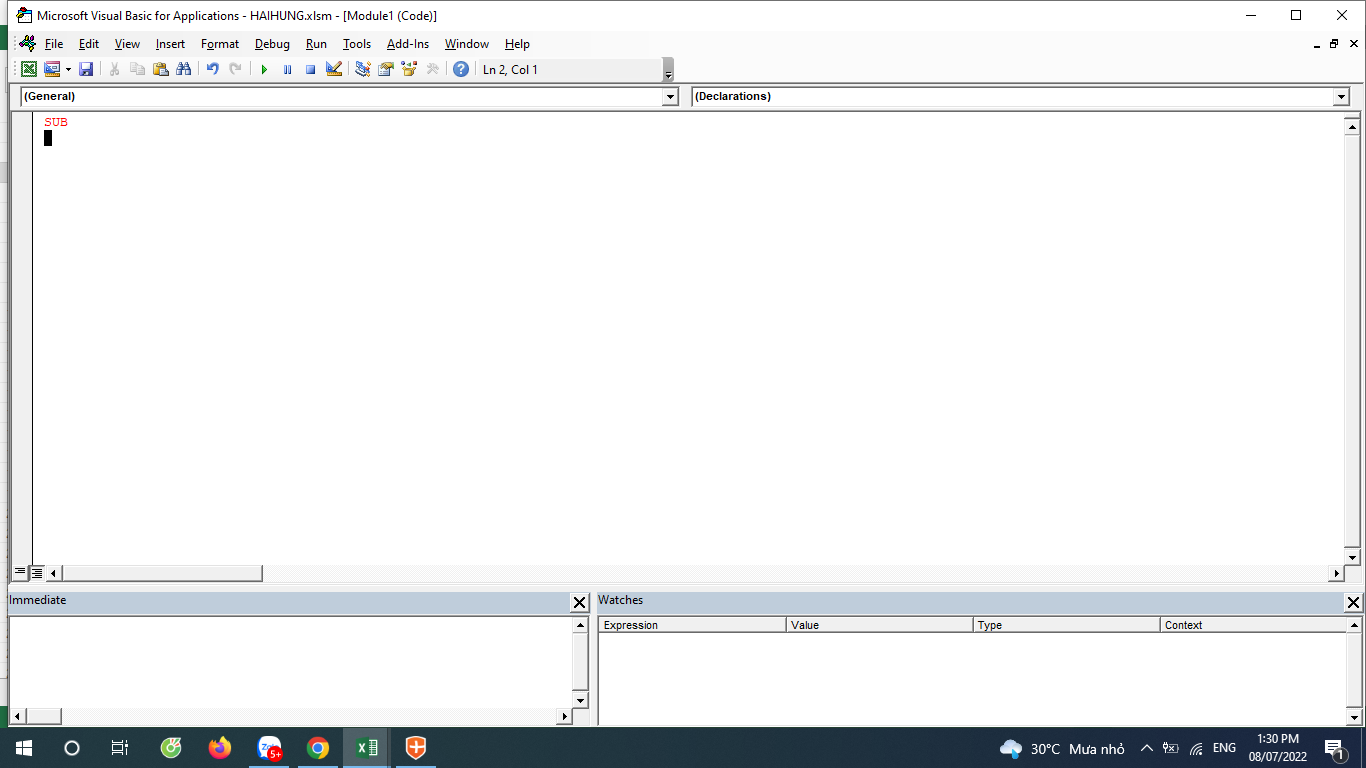Open the Object Browser icon
This screenshot has height=768, width=1366.
coord(409,69)
